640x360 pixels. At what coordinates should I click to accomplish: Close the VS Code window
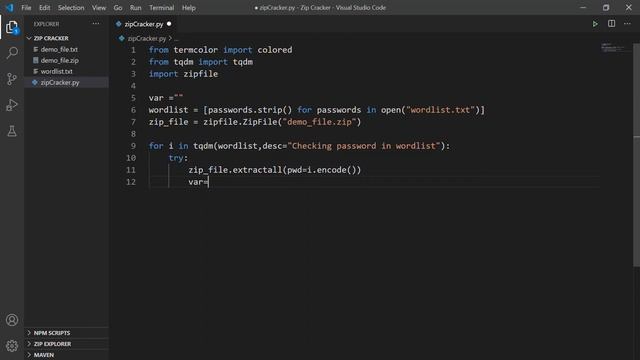click(x=629, y=7)
